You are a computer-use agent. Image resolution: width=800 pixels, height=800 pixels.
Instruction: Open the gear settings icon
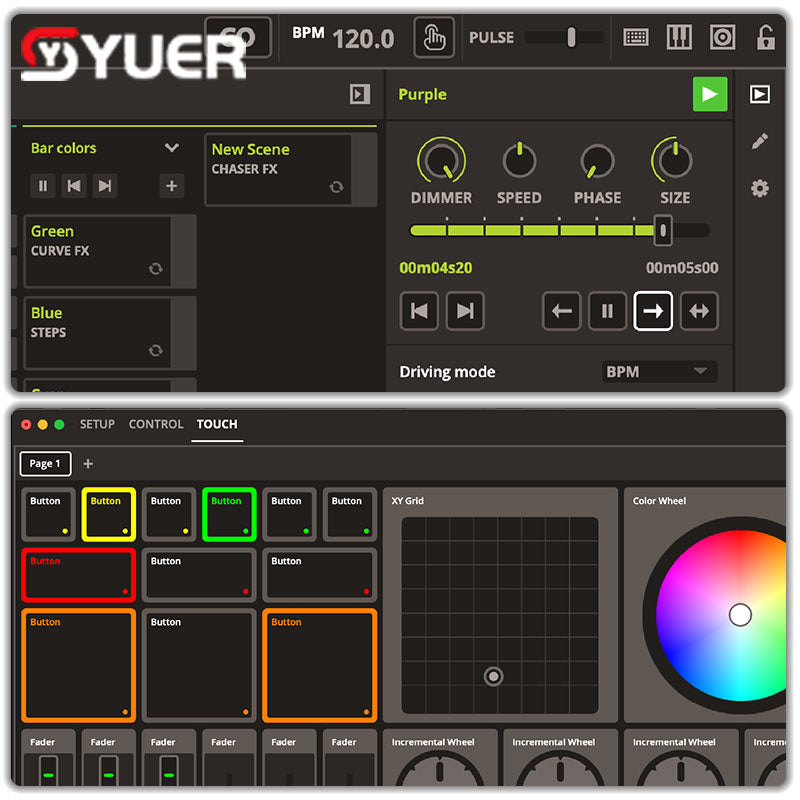click(x=760, y=188)
